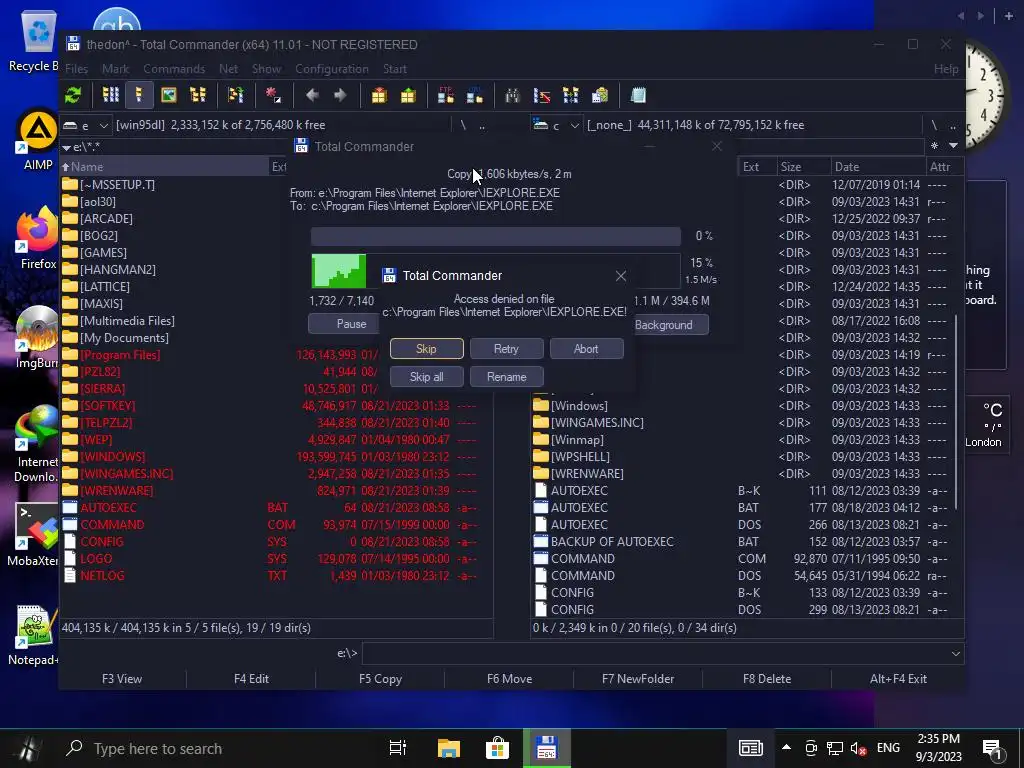Open the Files menu
Screen dimensions: 1024x768
76,69
